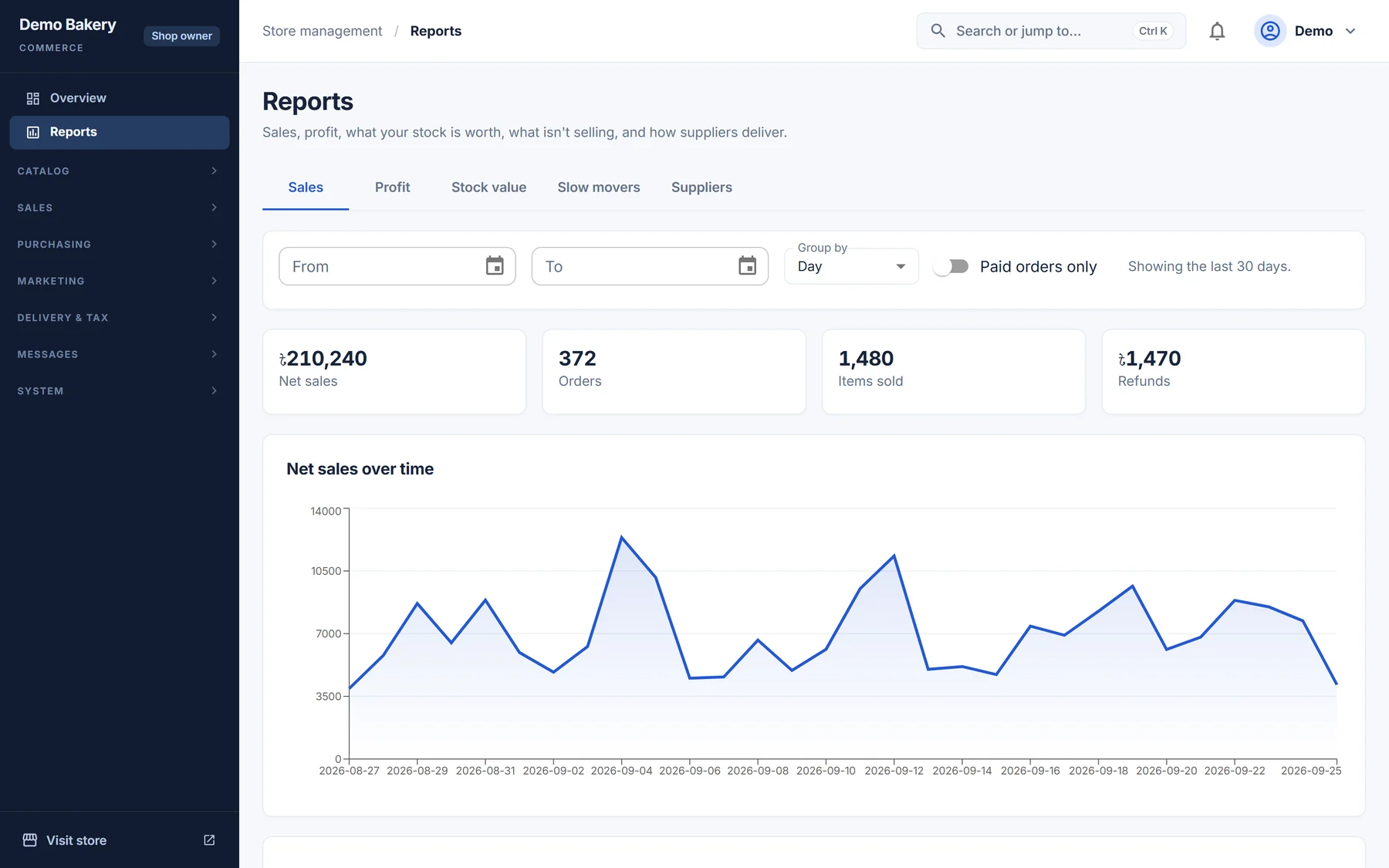1389x868 pixels.
Task: Click the 2026-08-27 axis label
Action: [x=349, y=771]
